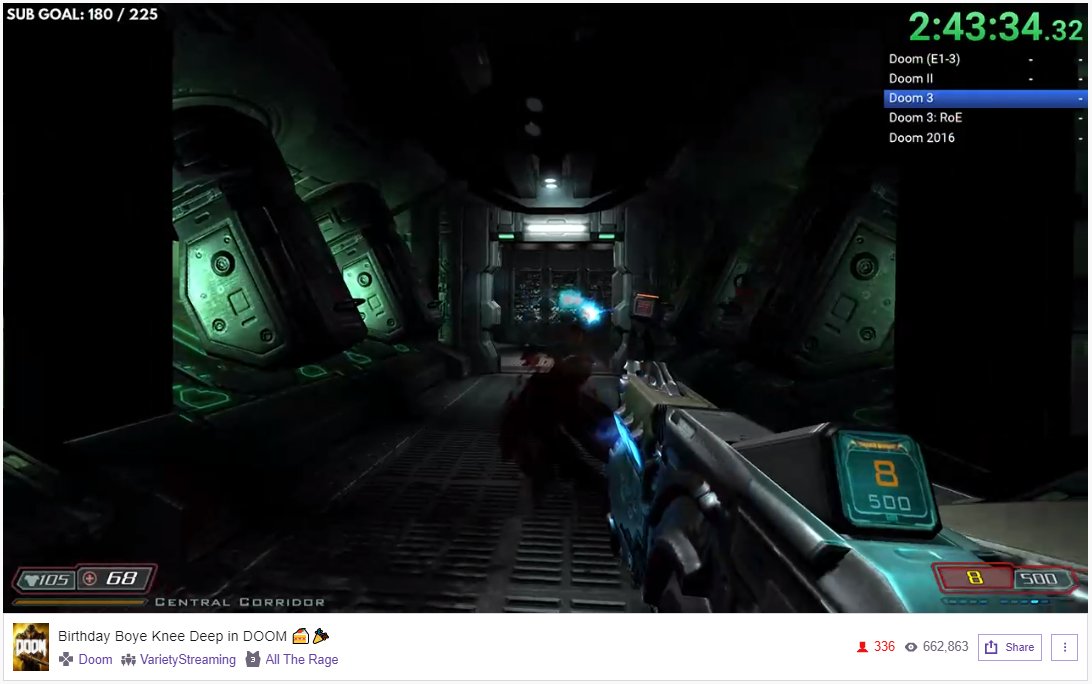Image resolution: width=1092 pixels, height=684 pixels.
Task: Click the health value 68 in HUD
Action: 122,578
